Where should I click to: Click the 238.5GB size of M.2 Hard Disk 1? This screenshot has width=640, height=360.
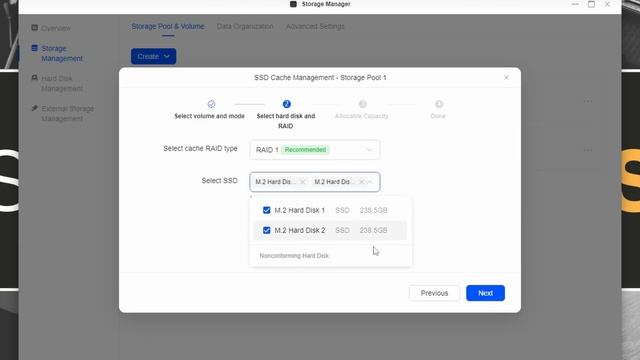(373, 210)
